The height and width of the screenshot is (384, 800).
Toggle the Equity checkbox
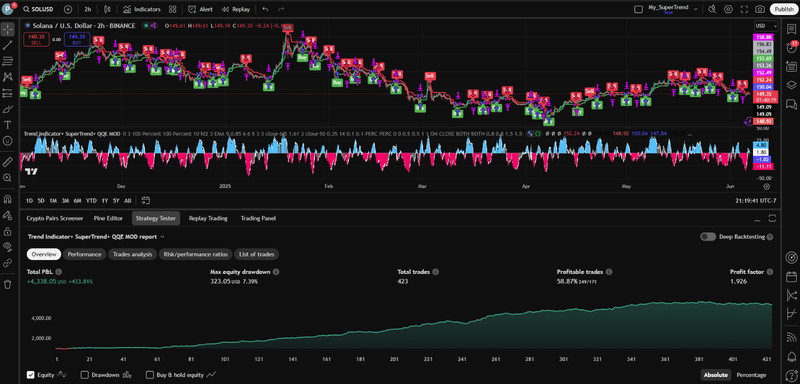click(x=31, y=375)
